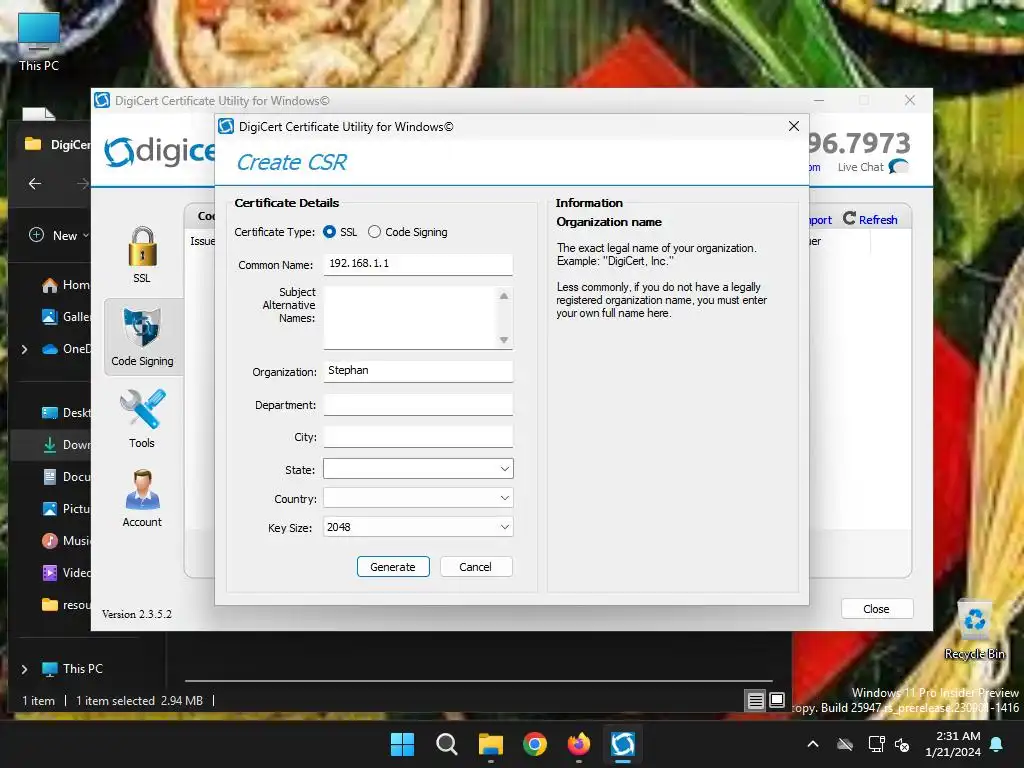Screen dimensions: 1024x768
Task: Click the Generate button
Action: pos(393,567)
